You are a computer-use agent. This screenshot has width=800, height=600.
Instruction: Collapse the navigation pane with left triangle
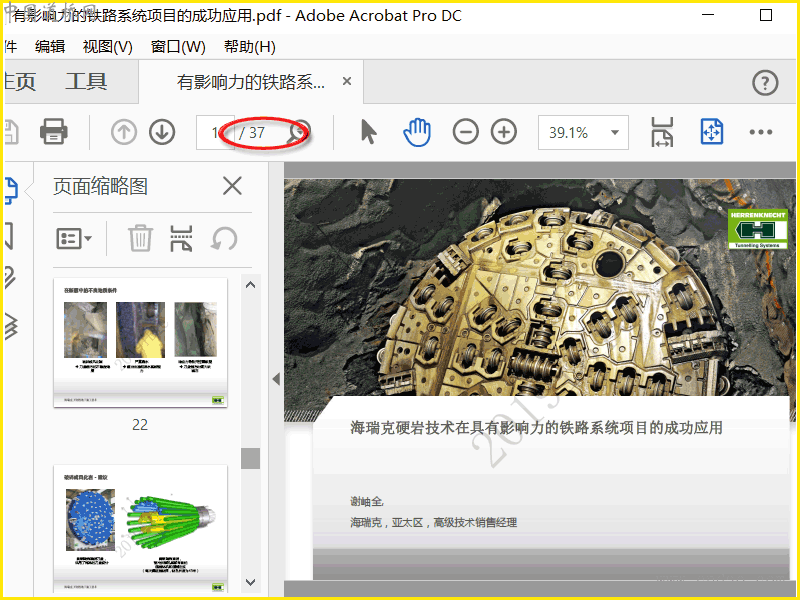coord(276,379)
